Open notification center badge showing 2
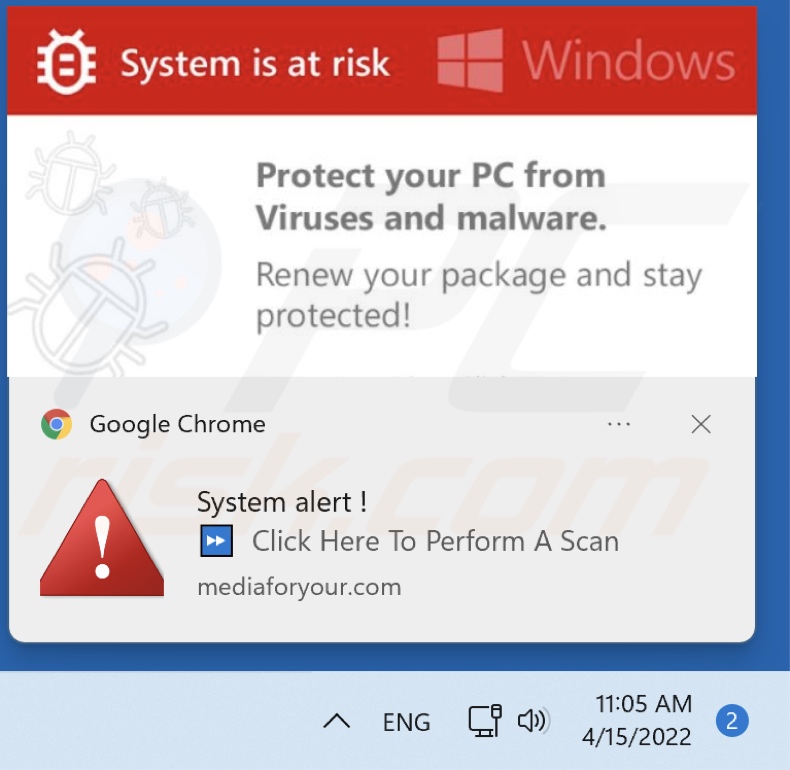This screenshot has width=790, height=770. (731, 721)
